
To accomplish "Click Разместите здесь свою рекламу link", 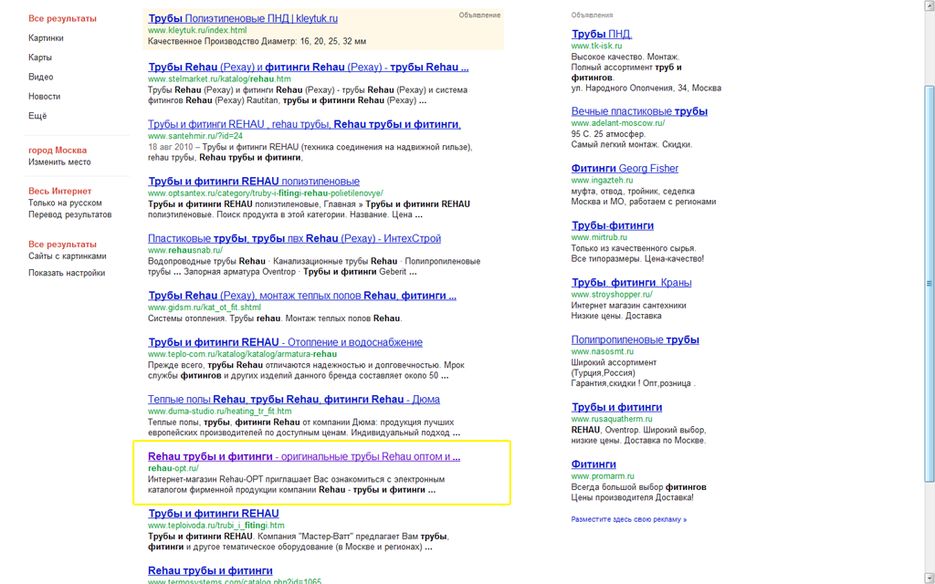I will pyautogui.click(x=629, y=519).
